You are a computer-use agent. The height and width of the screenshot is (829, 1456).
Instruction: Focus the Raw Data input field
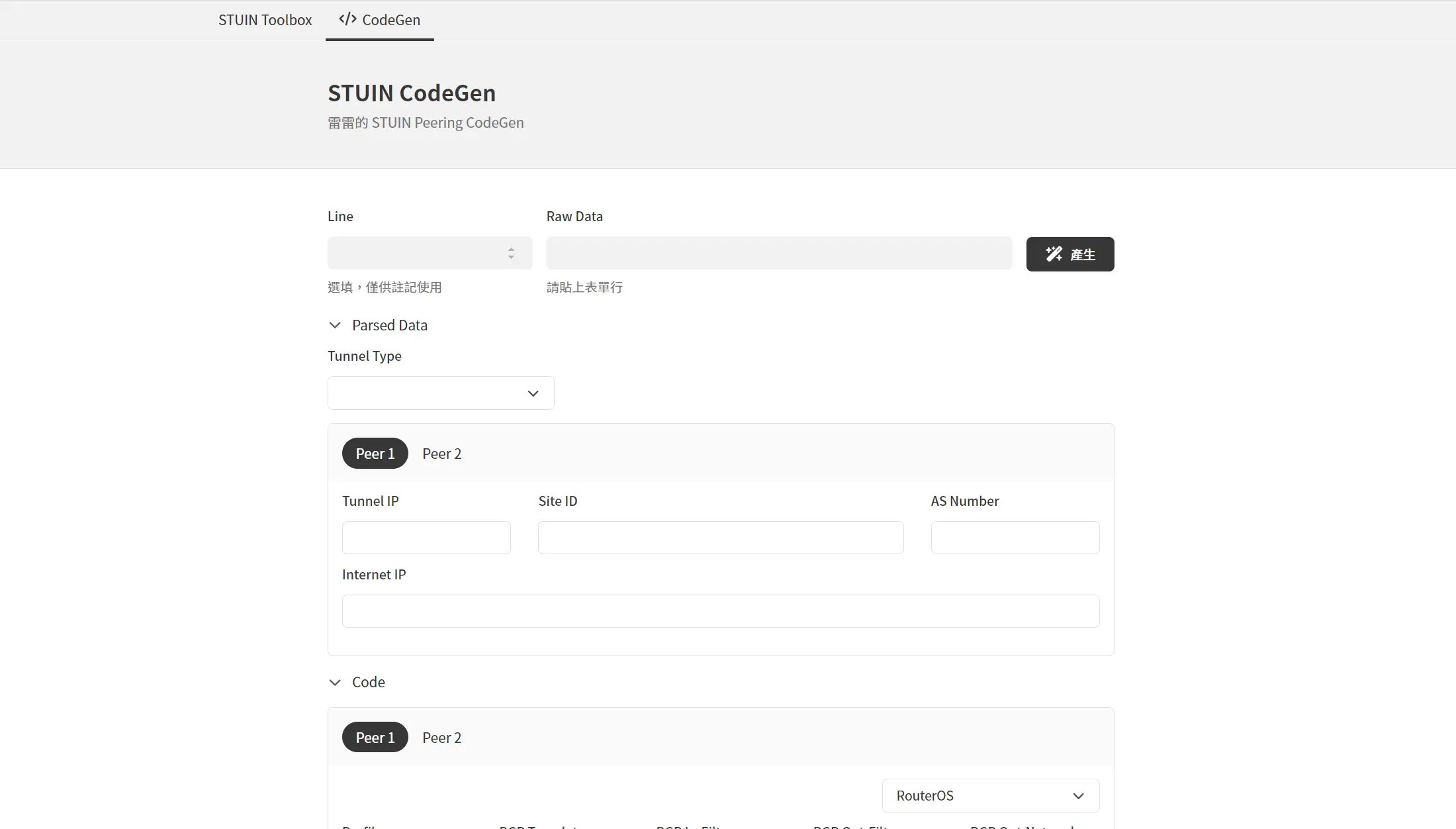click(778, 254)
